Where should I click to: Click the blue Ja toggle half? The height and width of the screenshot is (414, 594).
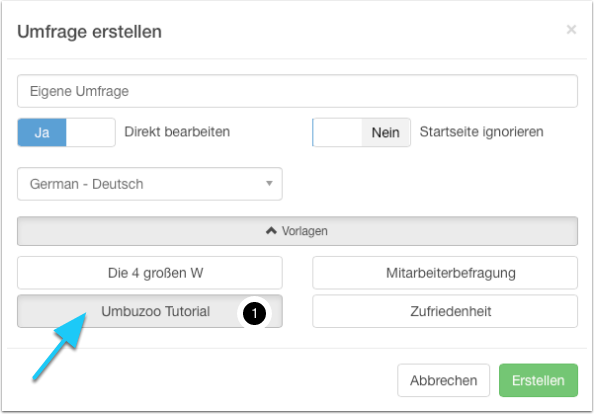coord(42,132)
